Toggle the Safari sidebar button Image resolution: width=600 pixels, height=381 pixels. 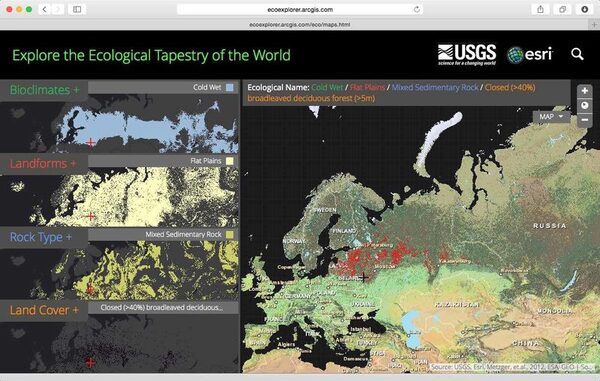coord(77,9)
